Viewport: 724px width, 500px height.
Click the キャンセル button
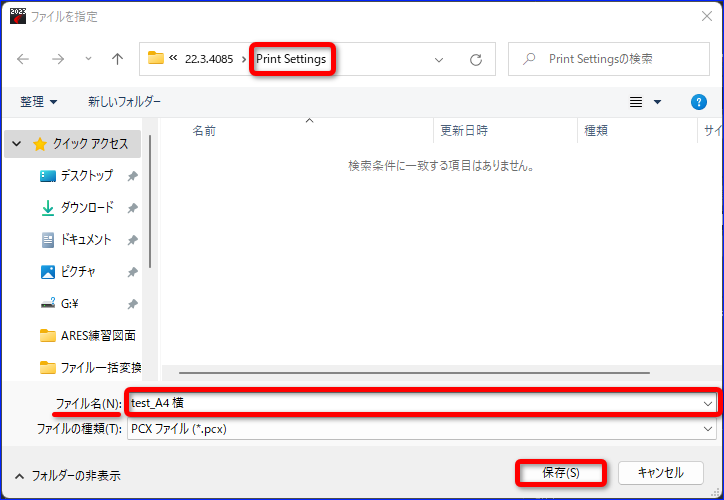(x=661, y=473)
